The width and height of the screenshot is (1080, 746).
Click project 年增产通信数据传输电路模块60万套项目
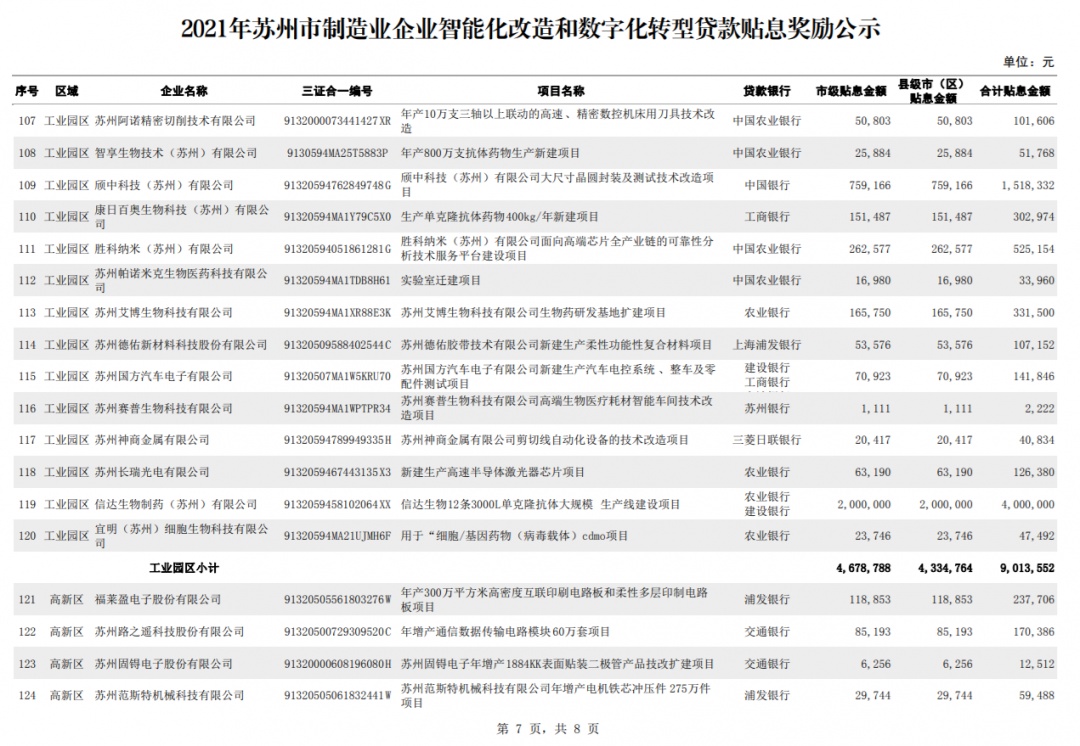click(506, 632)
